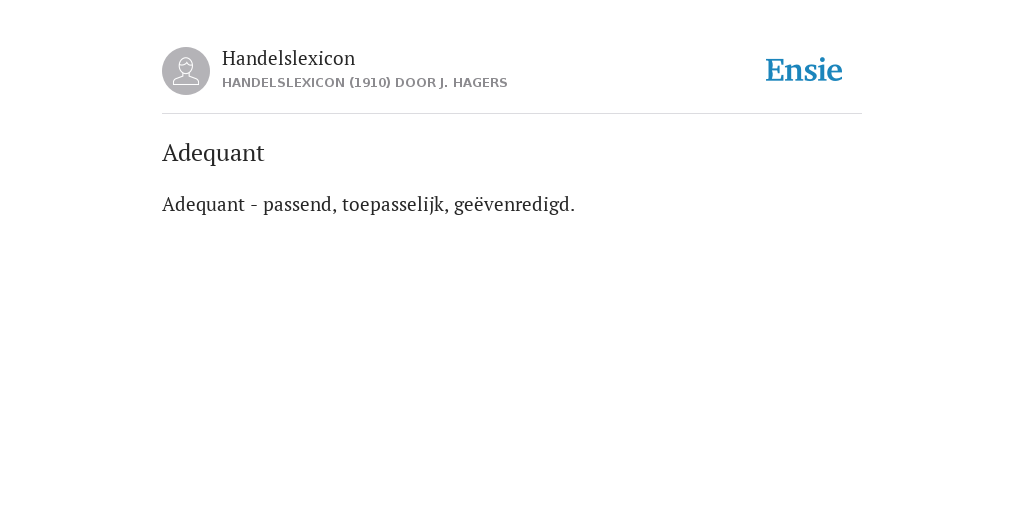Click Adequant at the start of the definition
This screenshot has height=512, width=1024.
point(203,204)
